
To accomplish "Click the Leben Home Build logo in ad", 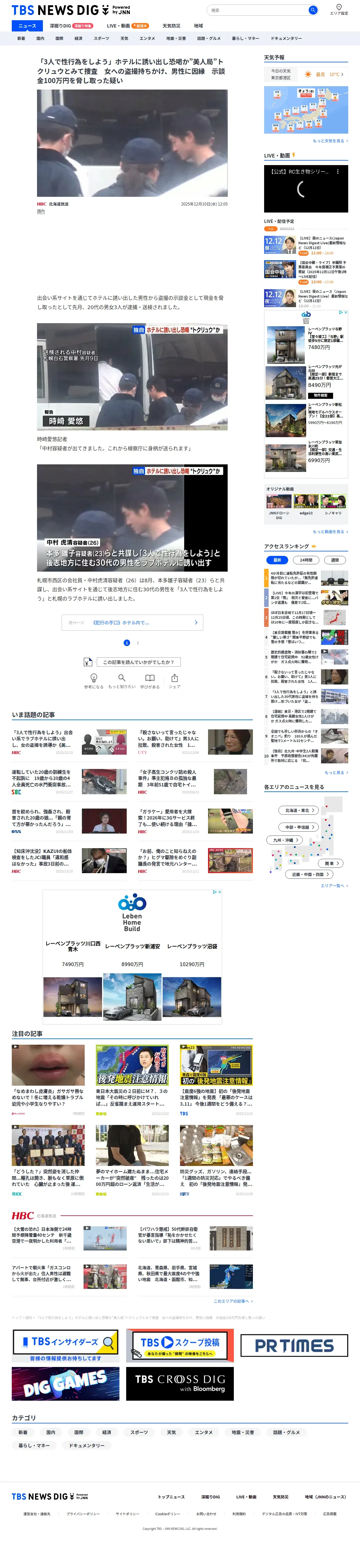I will tap(132, 912).
